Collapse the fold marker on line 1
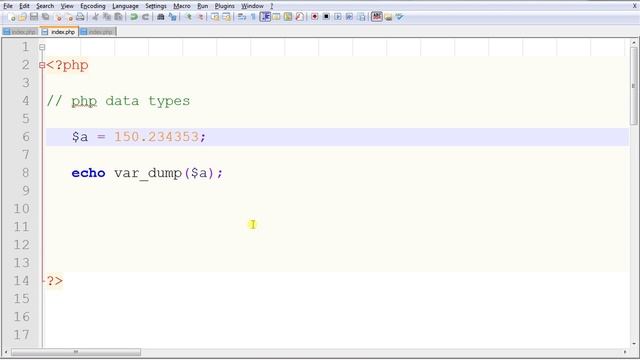Viewport: 640px width, 360px height. click(42, 47)
